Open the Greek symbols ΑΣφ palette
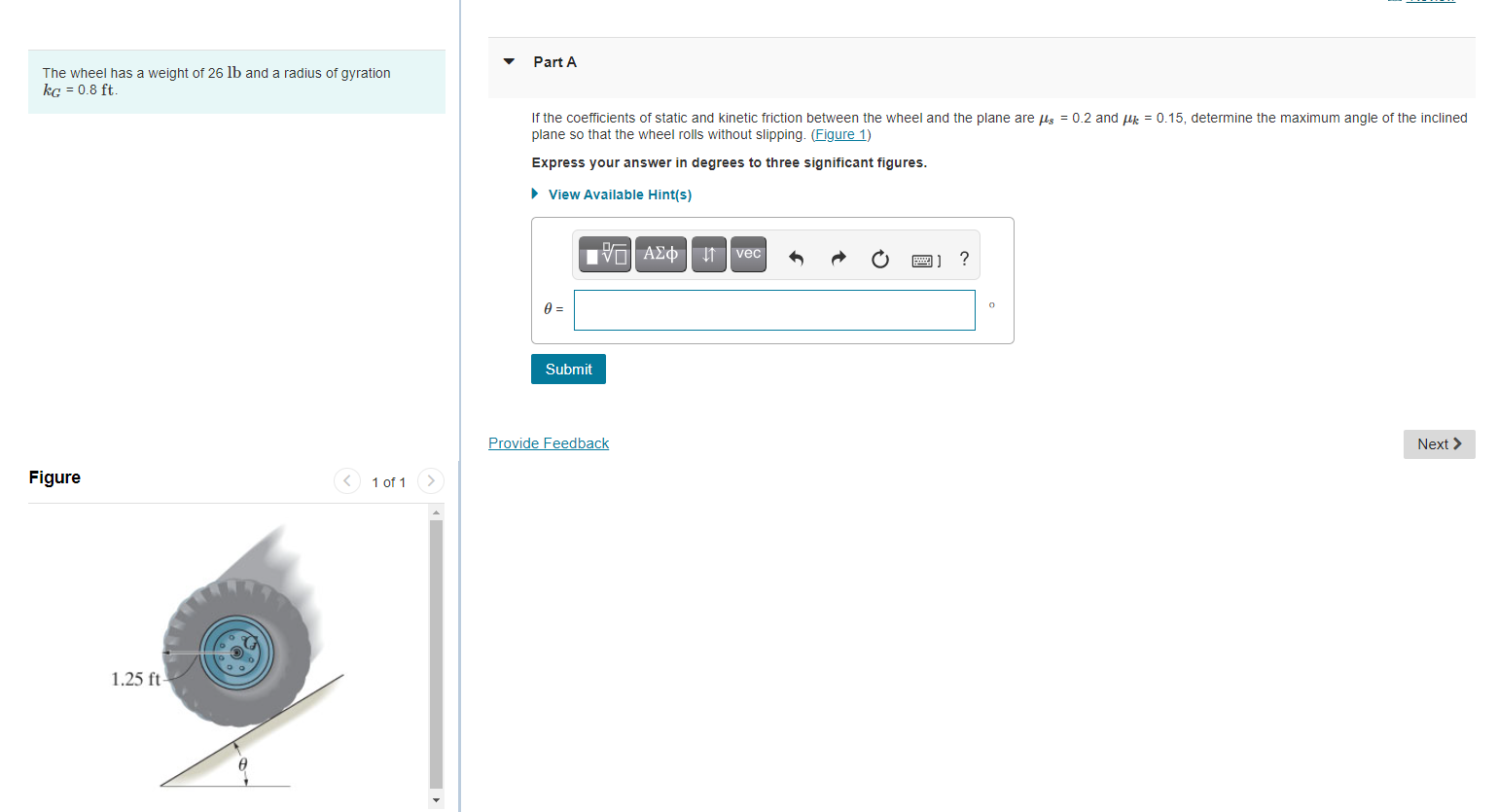1498x812 pixels. (x=661, y=255)
